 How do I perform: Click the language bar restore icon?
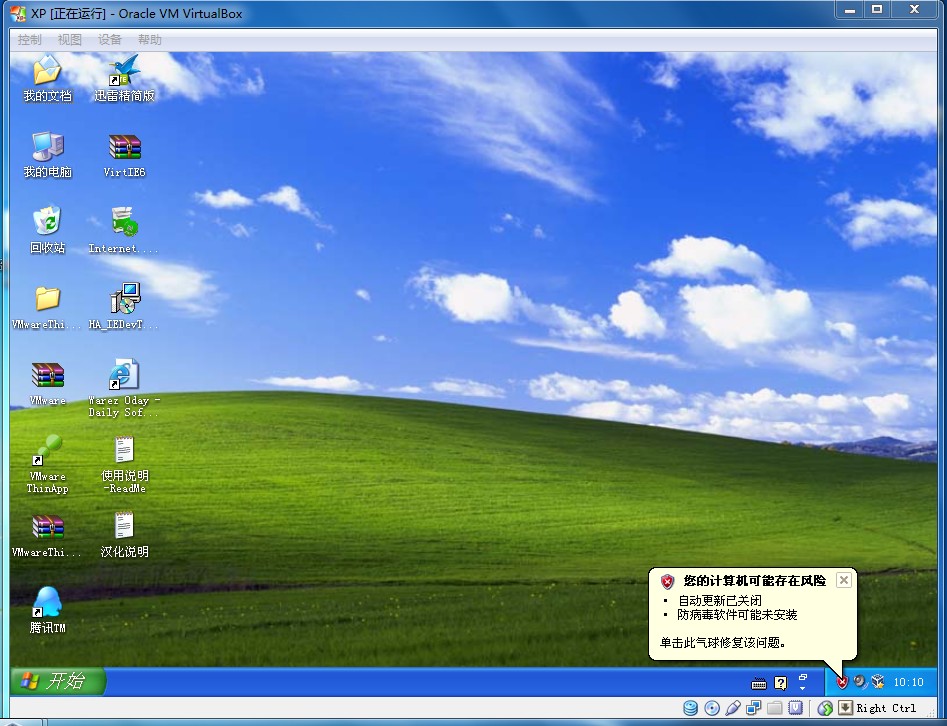click(x=803, y=678)
